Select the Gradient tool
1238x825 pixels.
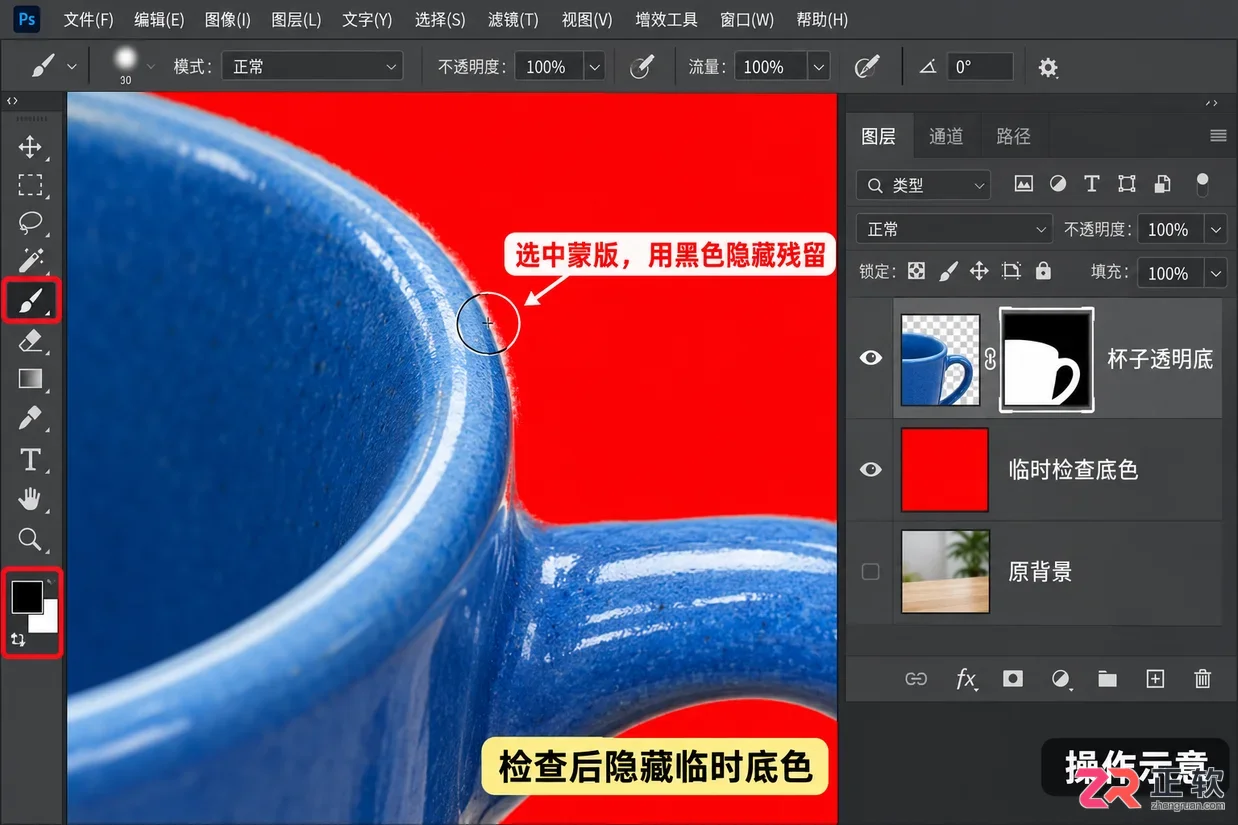click(x=30, y=378)
